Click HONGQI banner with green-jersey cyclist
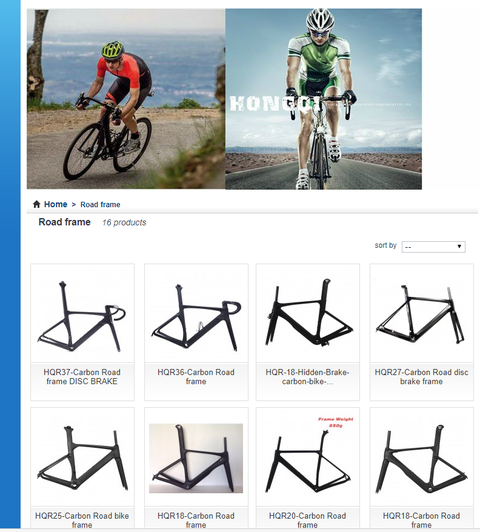The width and height of the screenshot is (480, 532). click(324, 99)
